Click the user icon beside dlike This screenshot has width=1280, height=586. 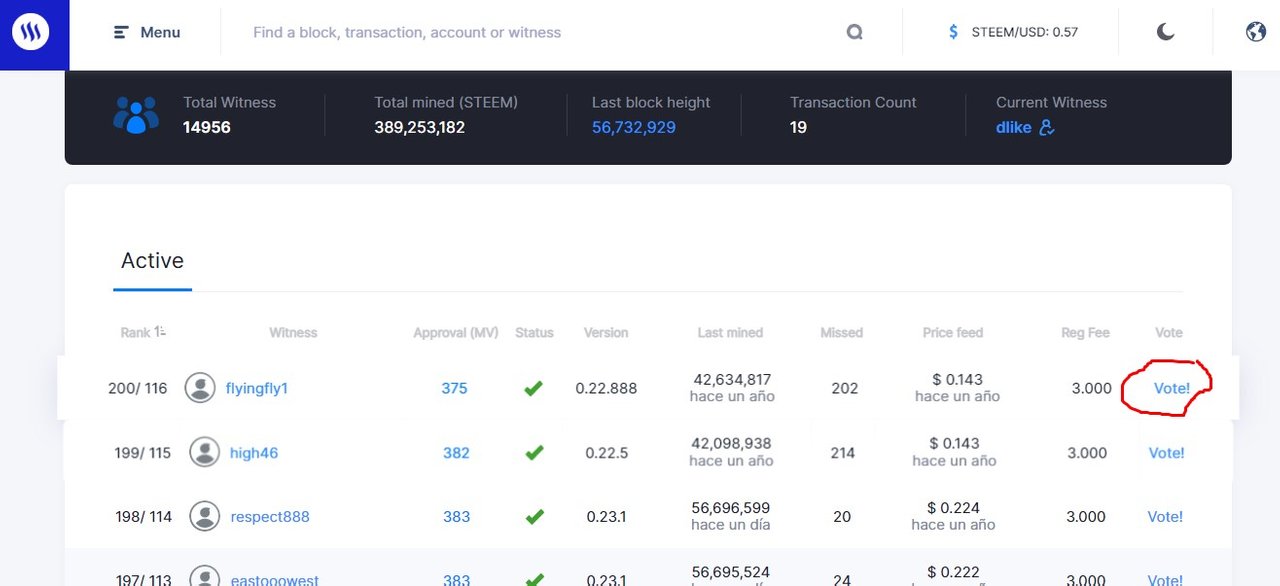(x=1047, y=127)
